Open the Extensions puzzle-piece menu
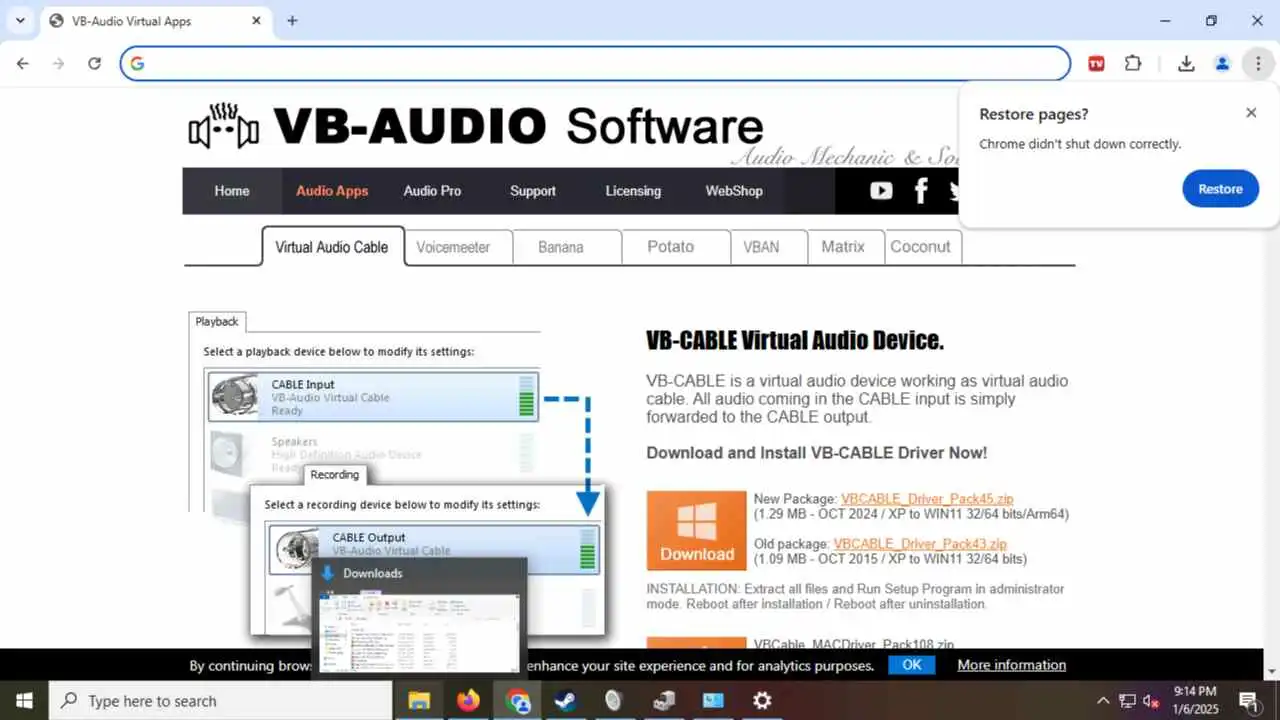This screenshot has height=720, width=1280. point(1133,63)
